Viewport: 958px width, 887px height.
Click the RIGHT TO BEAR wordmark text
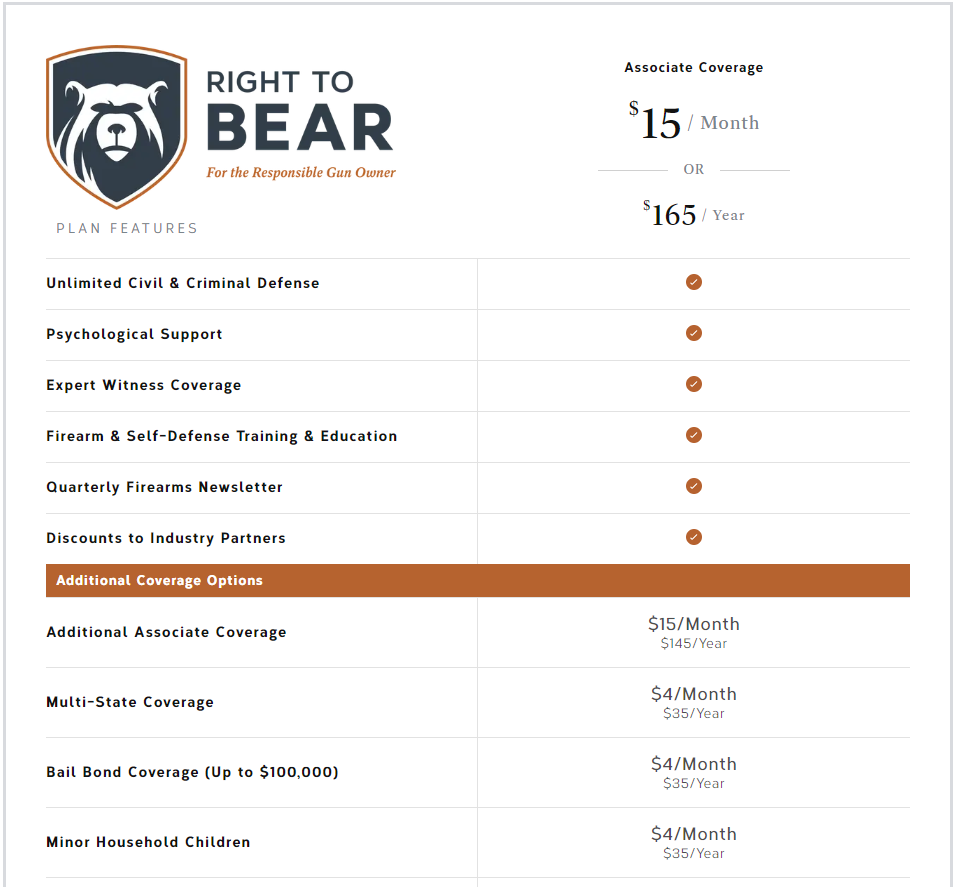299,110
